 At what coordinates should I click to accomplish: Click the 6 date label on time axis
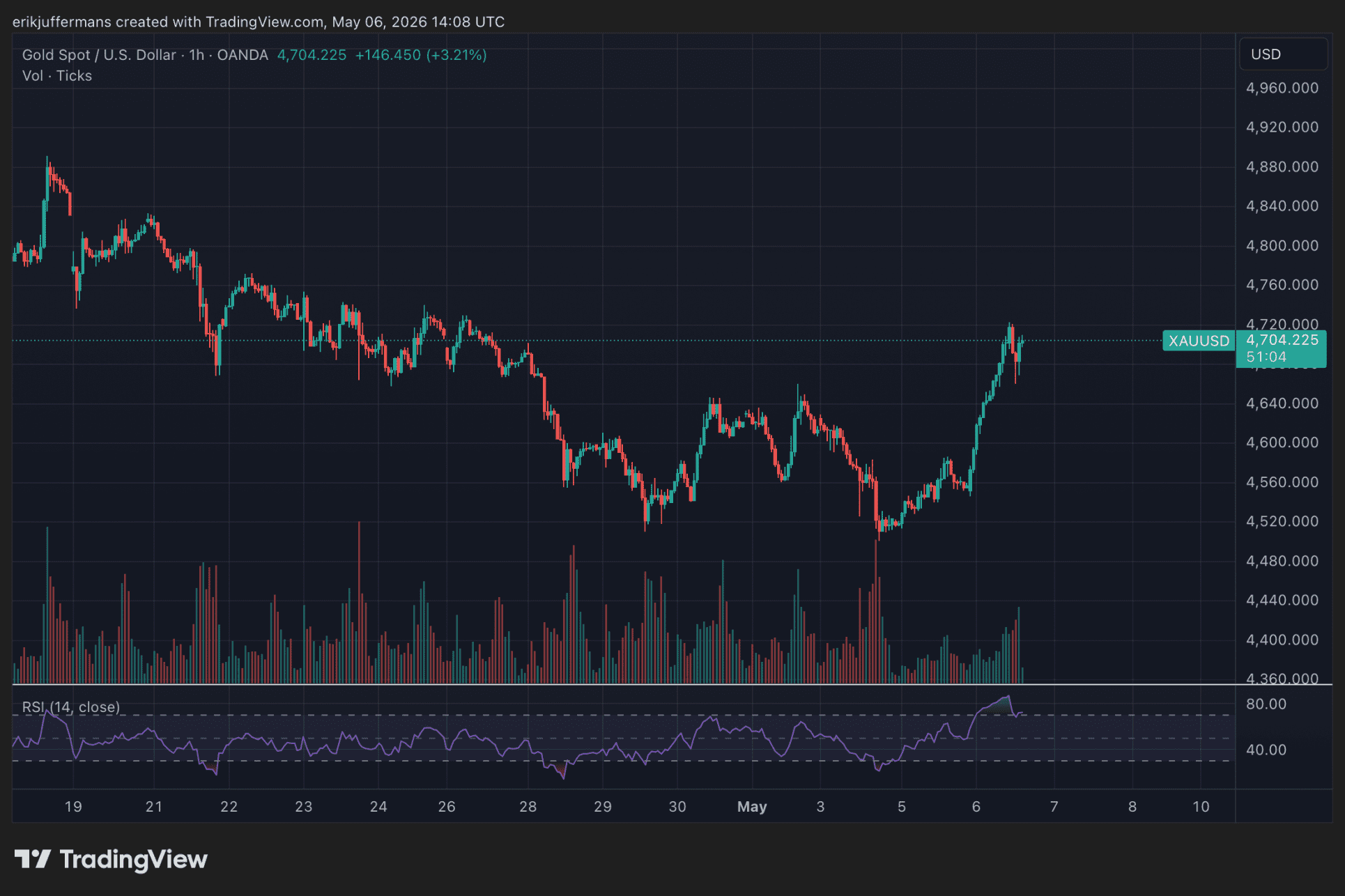click(x=976, y=807)
